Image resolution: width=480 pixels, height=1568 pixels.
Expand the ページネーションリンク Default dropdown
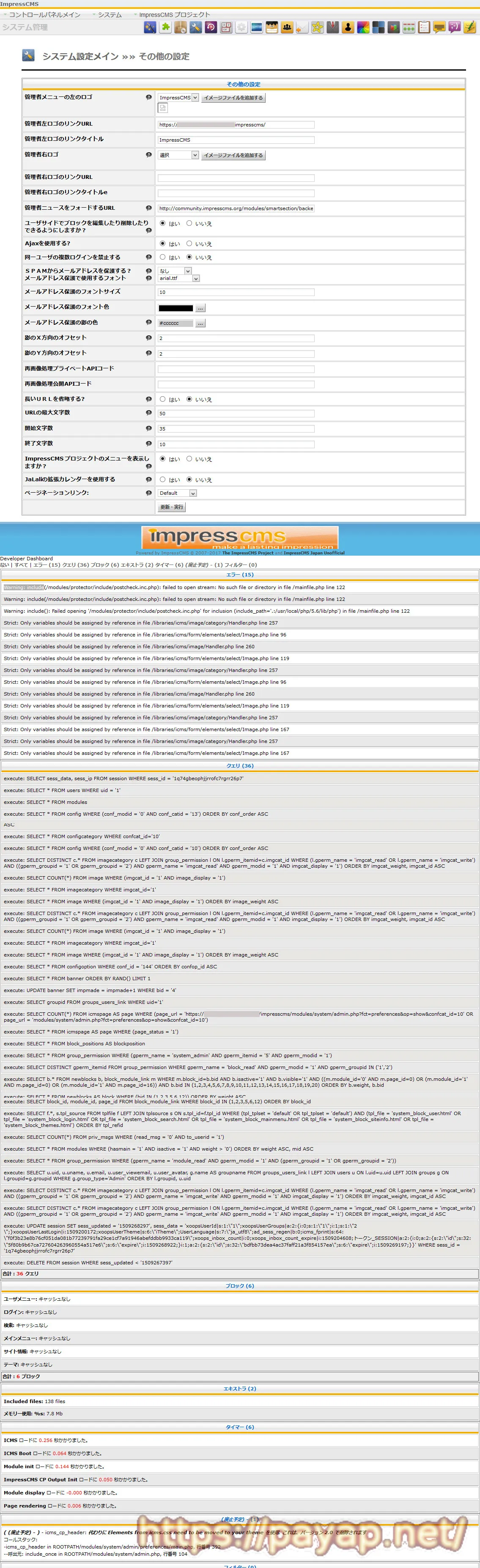[x=177, y=493]
